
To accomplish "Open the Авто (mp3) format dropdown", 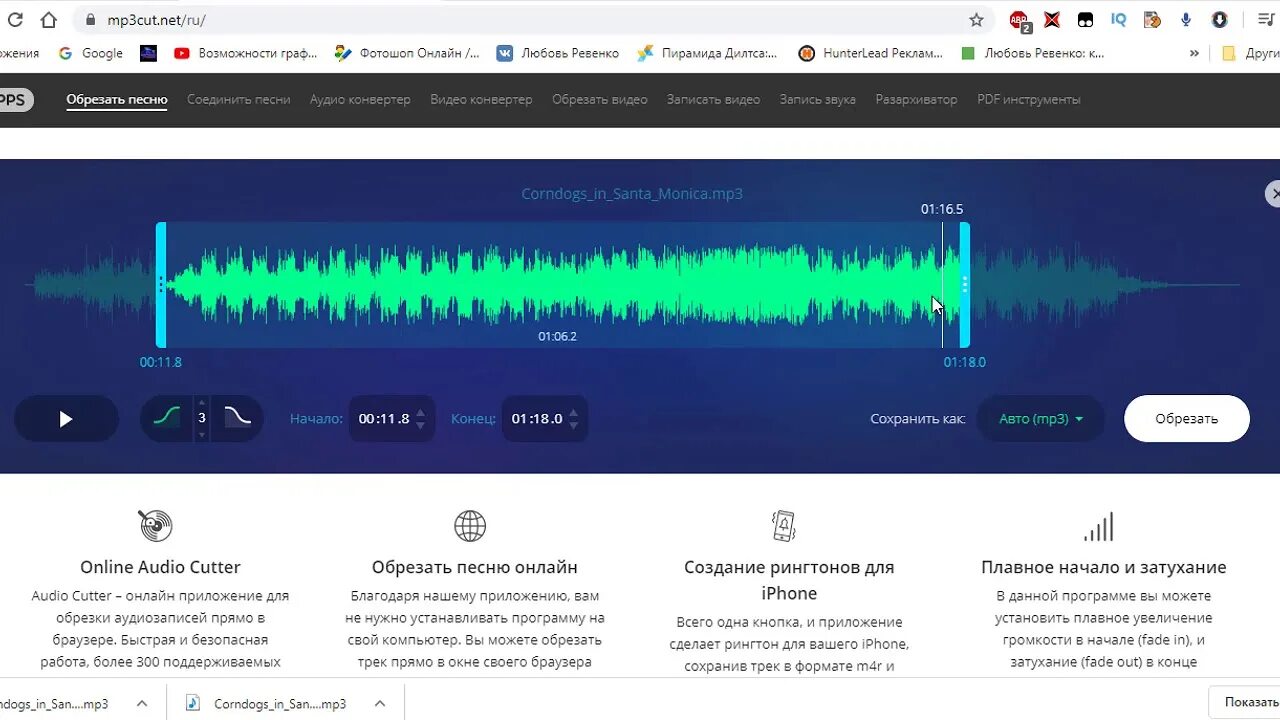I will pos(1041,419).
